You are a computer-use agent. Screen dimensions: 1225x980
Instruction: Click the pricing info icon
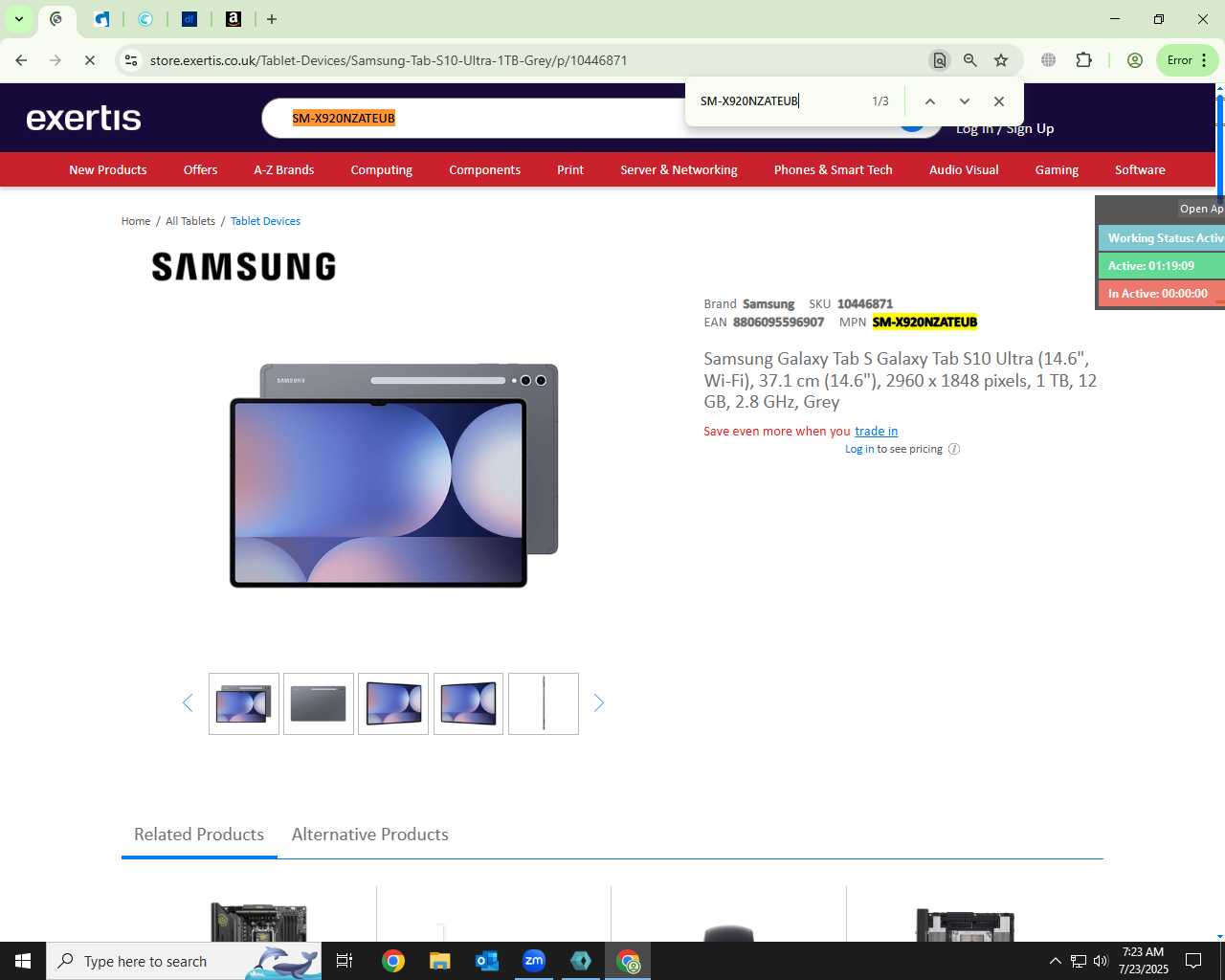point(954,449)
